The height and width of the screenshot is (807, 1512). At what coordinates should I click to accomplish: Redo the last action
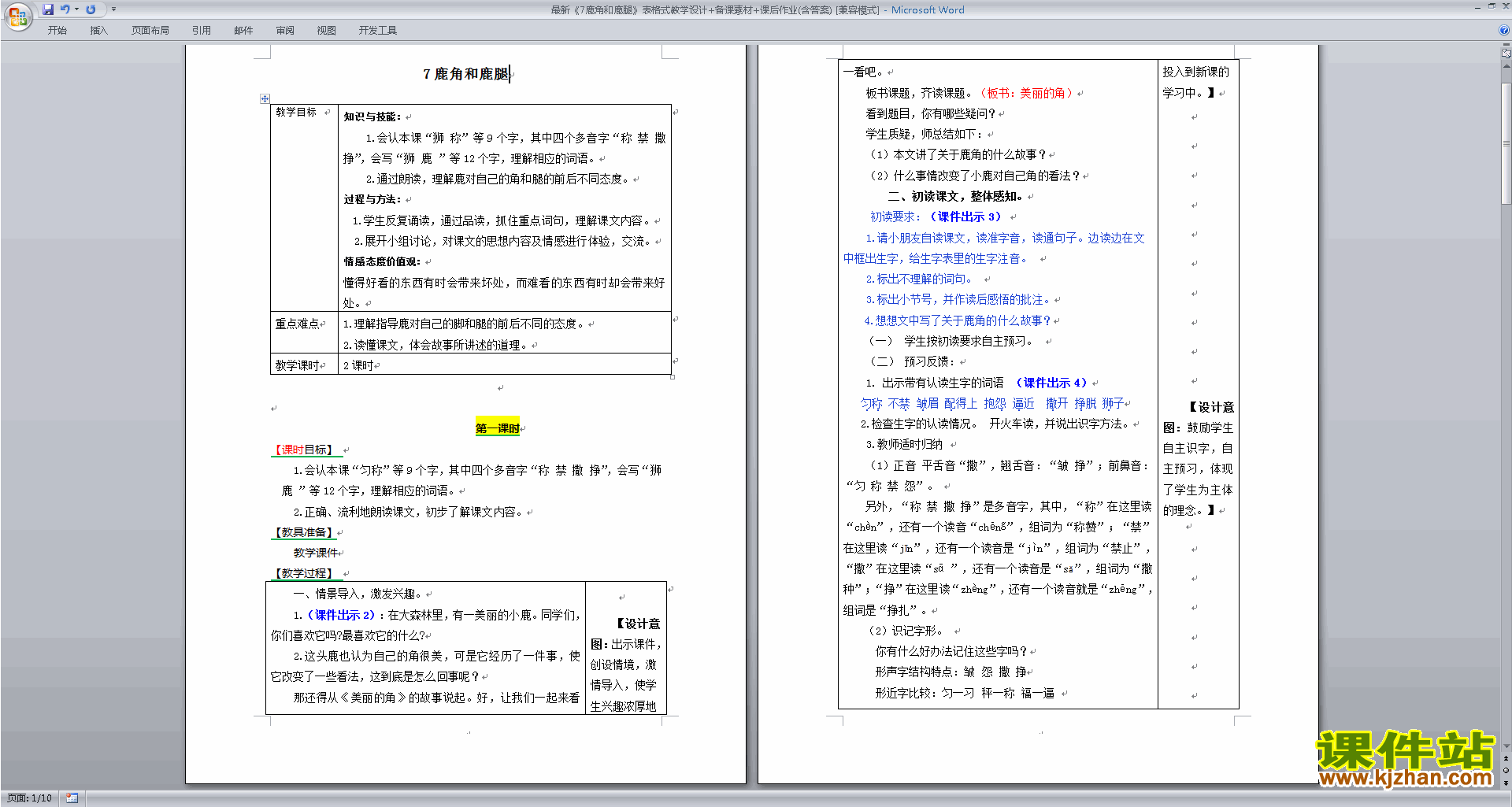(91, 9)
